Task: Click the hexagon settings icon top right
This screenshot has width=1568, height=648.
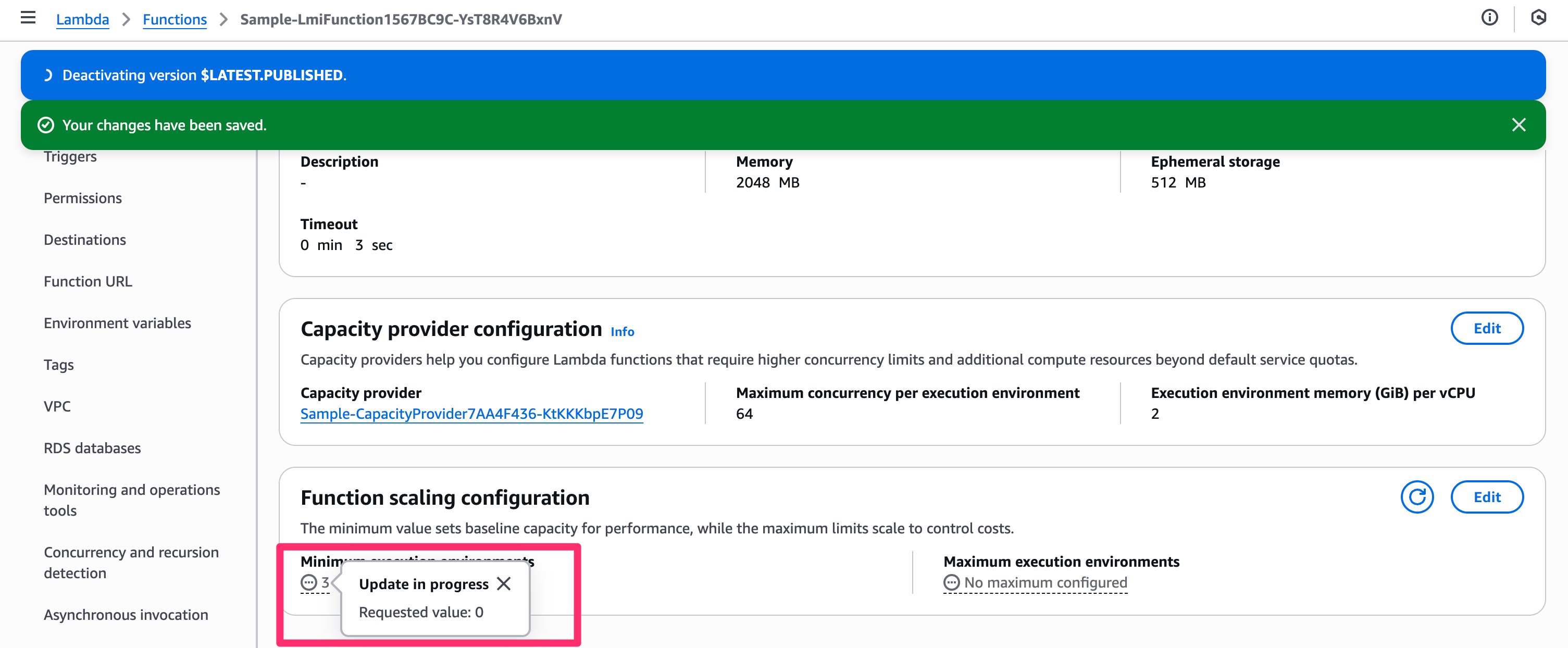Action: 1538,18
